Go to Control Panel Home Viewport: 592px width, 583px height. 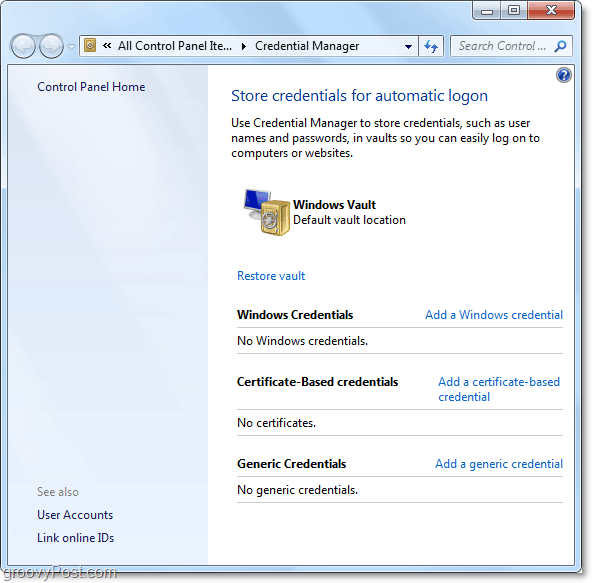pos(91,87)
